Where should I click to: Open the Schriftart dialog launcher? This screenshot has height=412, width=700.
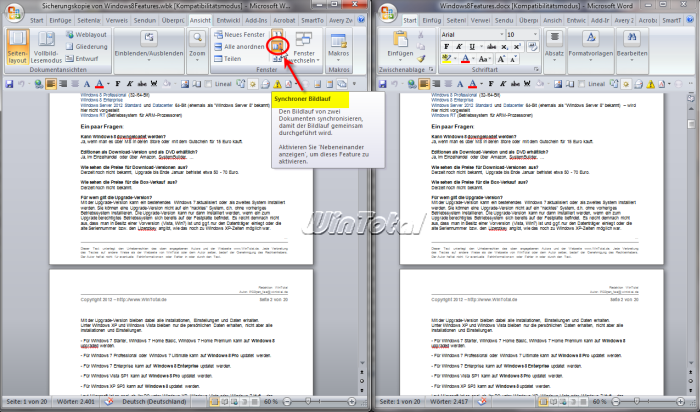tap(537, 70)
